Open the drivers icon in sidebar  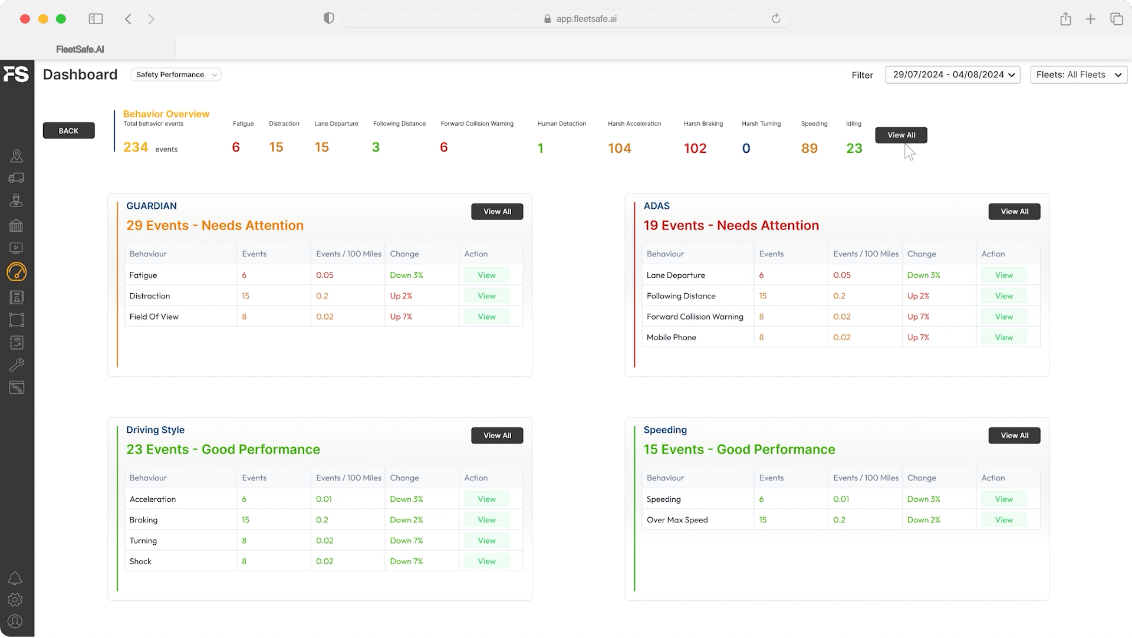point(16,201)
